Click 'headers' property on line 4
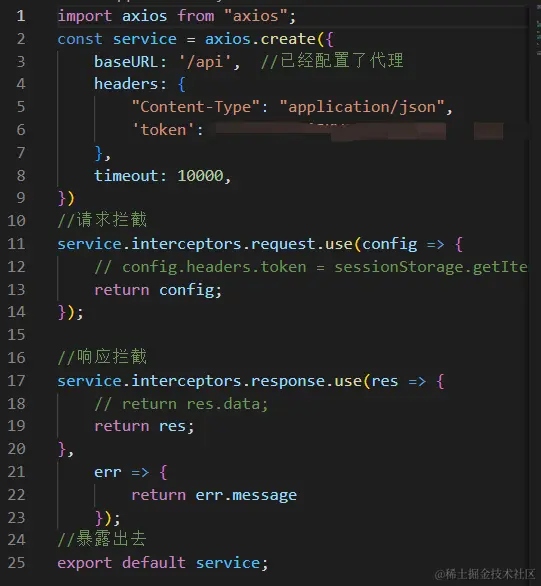Viewport: 541px width, 586px height. tap(126, 84)
